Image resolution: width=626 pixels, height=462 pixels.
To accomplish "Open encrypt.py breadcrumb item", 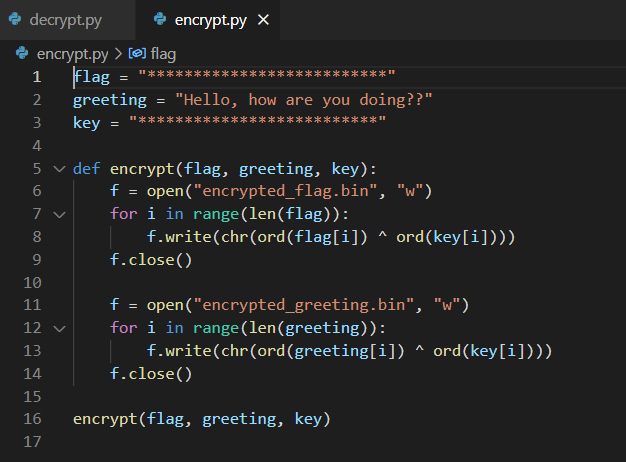I will (72, 54).
